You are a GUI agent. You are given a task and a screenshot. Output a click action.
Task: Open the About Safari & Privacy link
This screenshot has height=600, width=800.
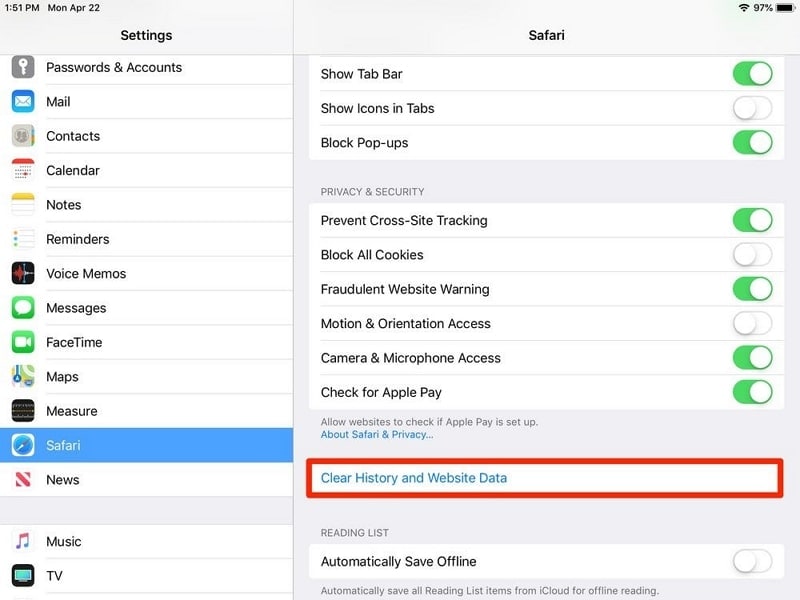point(377,435)
